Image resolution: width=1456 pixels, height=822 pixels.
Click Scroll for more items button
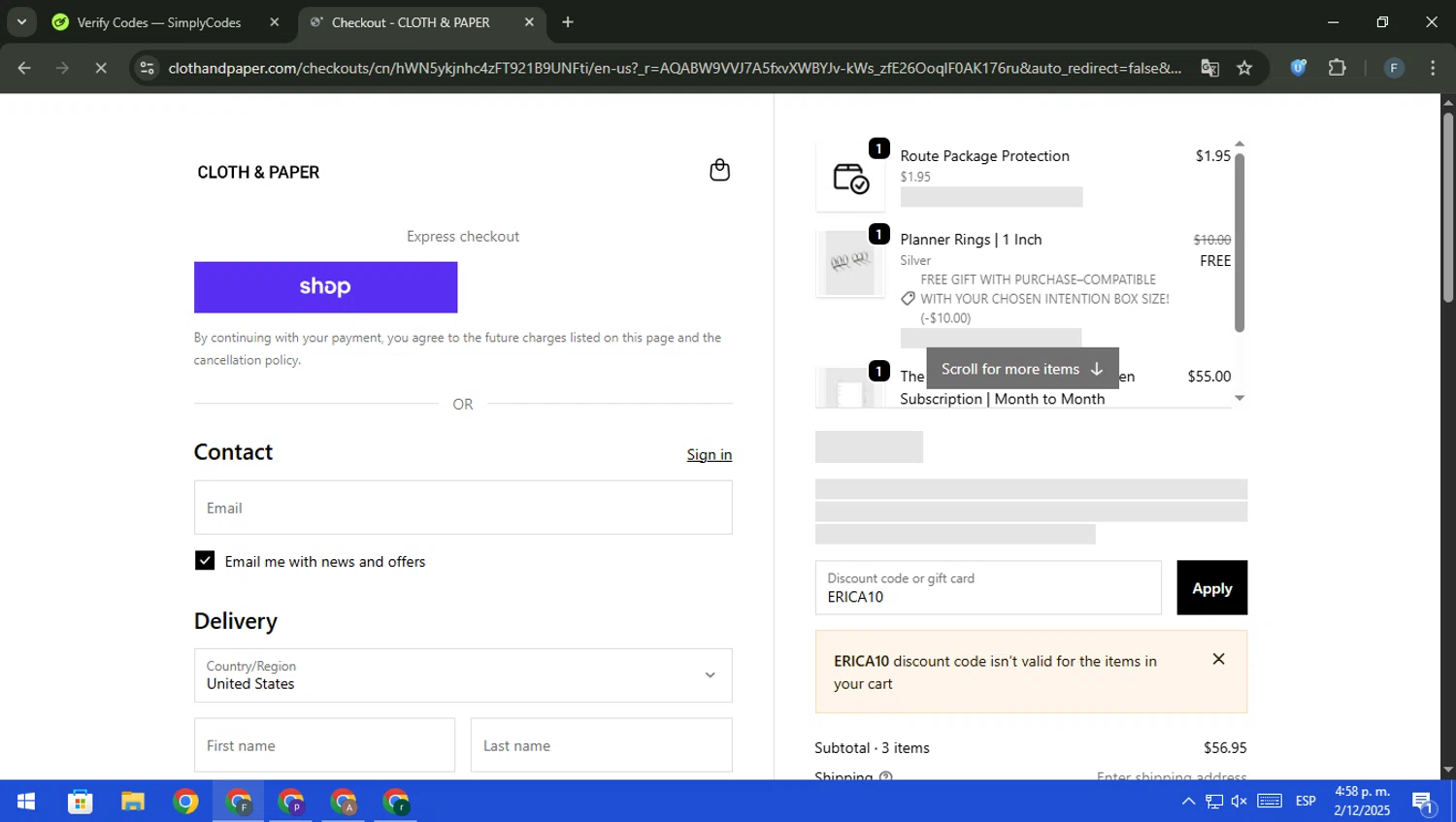click(x=1022, y=369)
